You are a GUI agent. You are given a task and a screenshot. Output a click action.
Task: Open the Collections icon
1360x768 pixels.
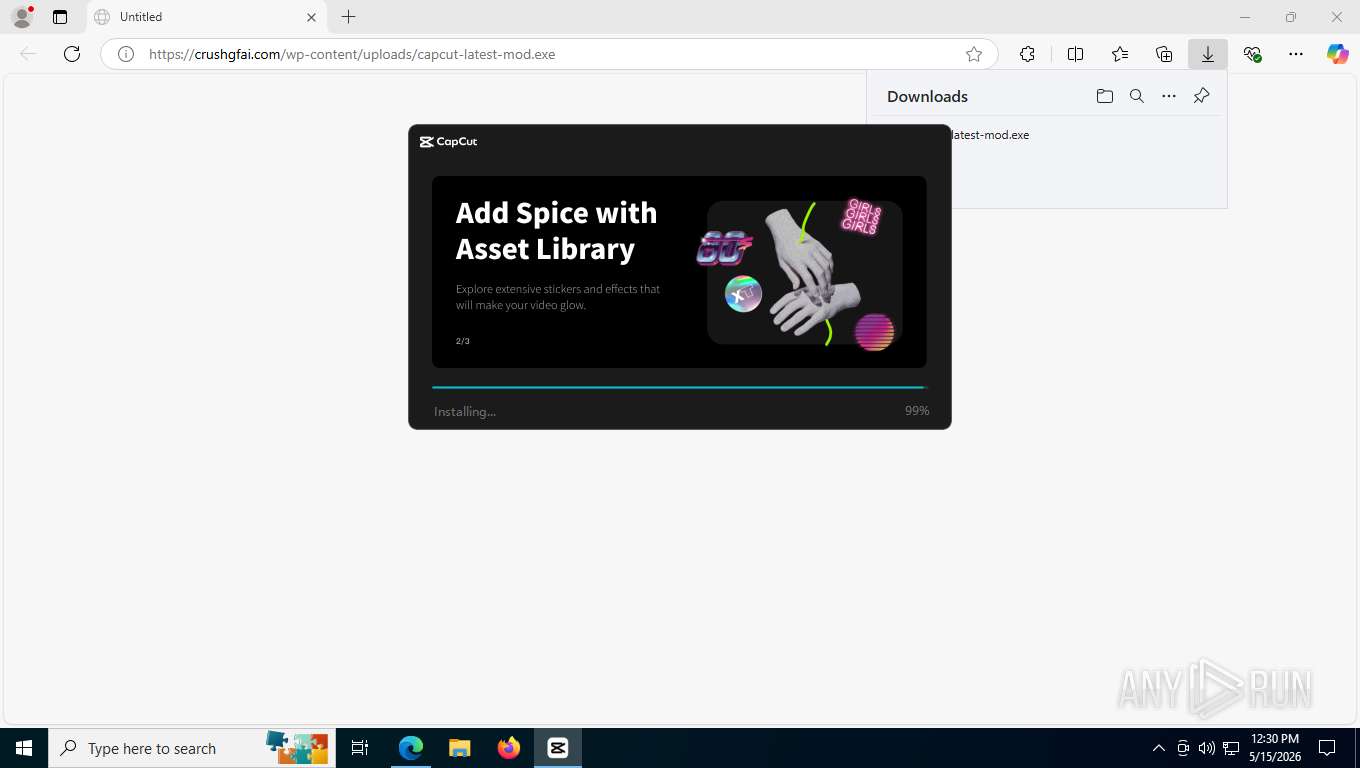click(x=1164, y=54)
